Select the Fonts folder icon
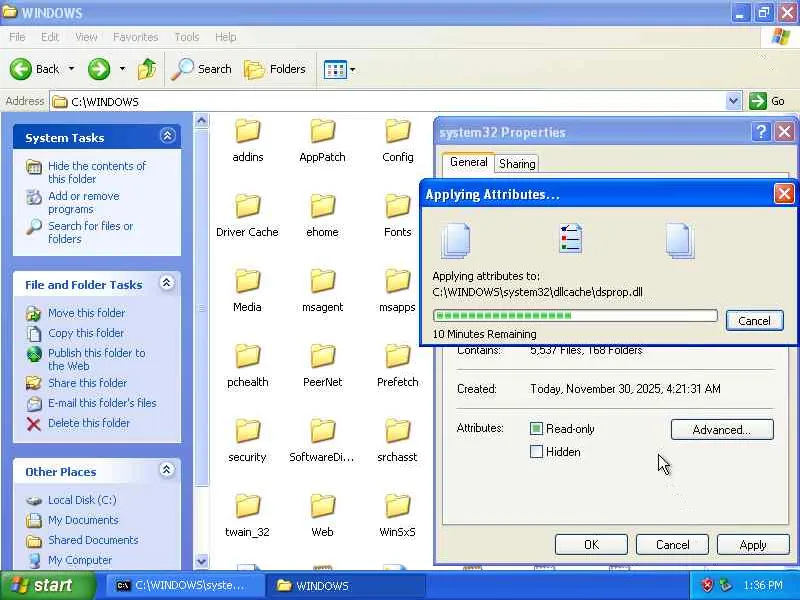The width and height of the screenshot is (800, 600). 397,207
